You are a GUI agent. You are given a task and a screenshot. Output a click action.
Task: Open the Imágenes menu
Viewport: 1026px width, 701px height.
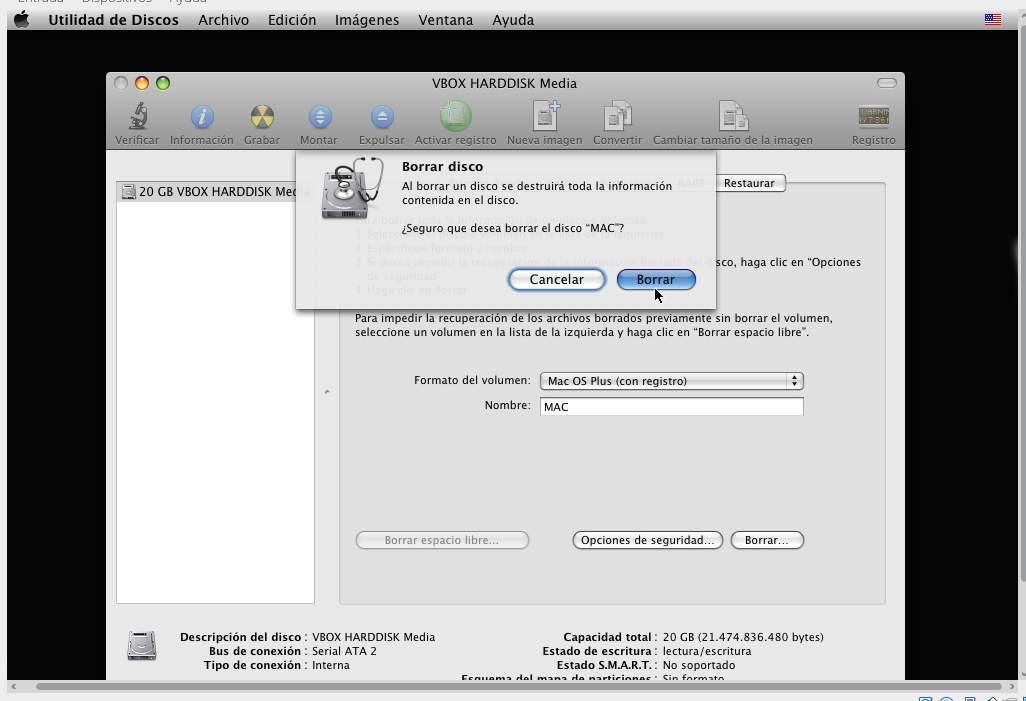(x=367, y=20)
